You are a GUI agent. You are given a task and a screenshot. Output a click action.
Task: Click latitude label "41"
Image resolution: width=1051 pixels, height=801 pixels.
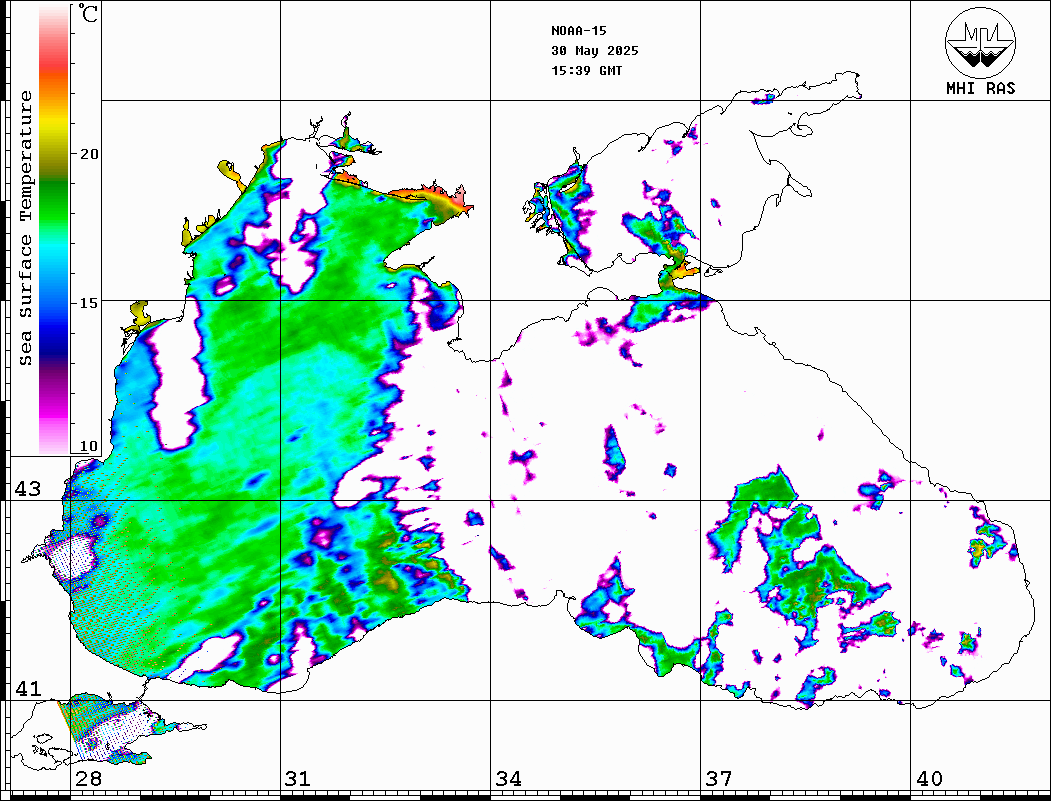click(27, 688)
